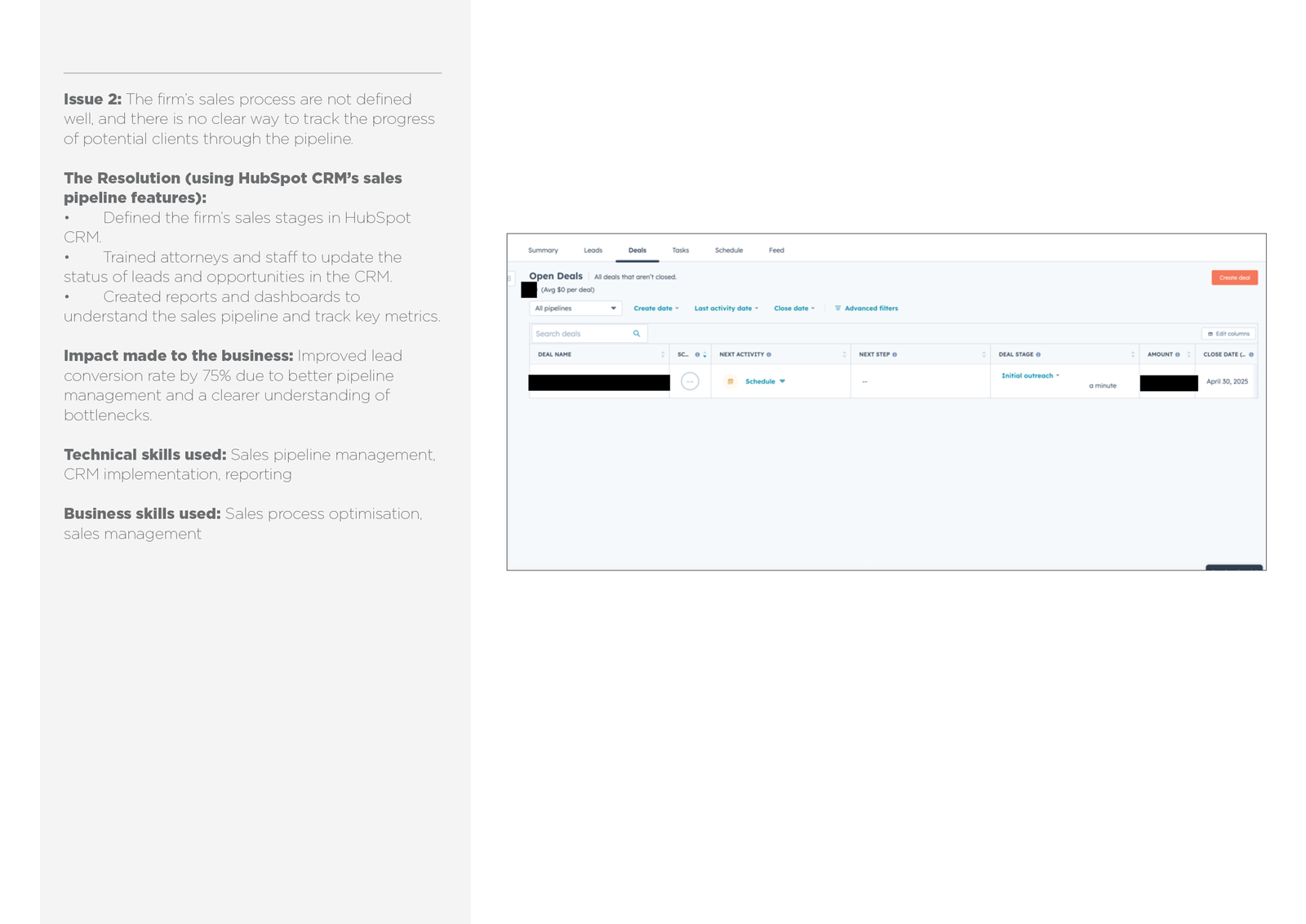Open the Tasks tab
The image size is (1306, 924).
click(680, 251)
